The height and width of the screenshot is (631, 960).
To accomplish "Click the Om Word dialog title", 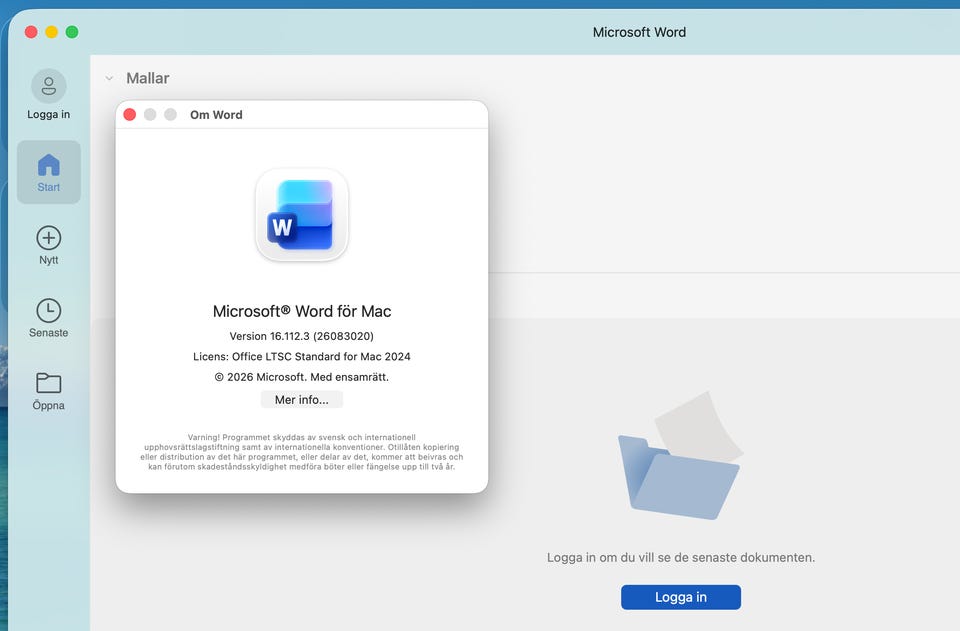I will point(216,114).
